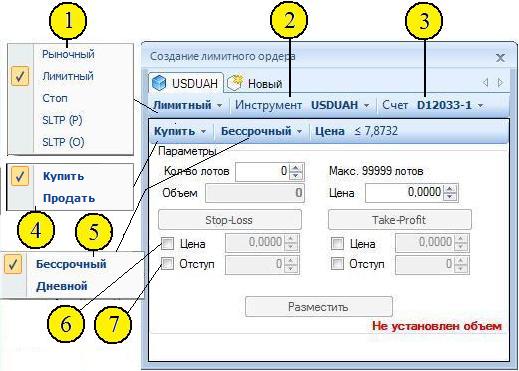Click the Цена ≤ 7,8732 label
This screenshot has height=371, width=519.
356,131
